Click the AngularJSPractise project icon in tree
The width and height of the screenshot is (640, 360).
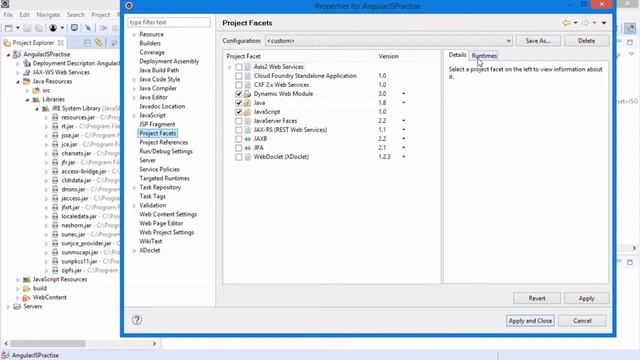point(17,54)
